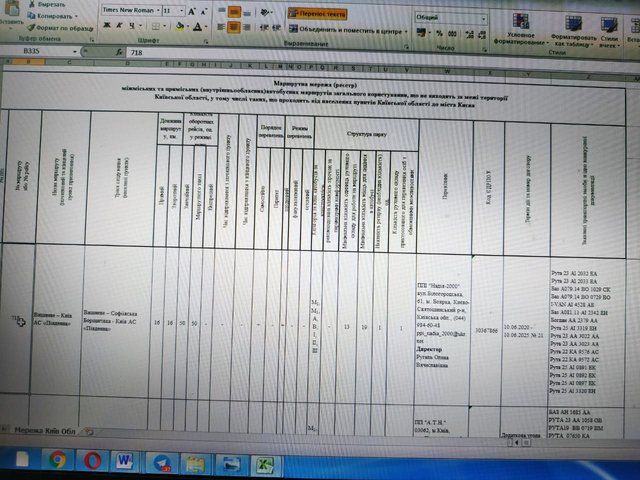Click the Name Box showing B335
640x480 pixels.
35,49
